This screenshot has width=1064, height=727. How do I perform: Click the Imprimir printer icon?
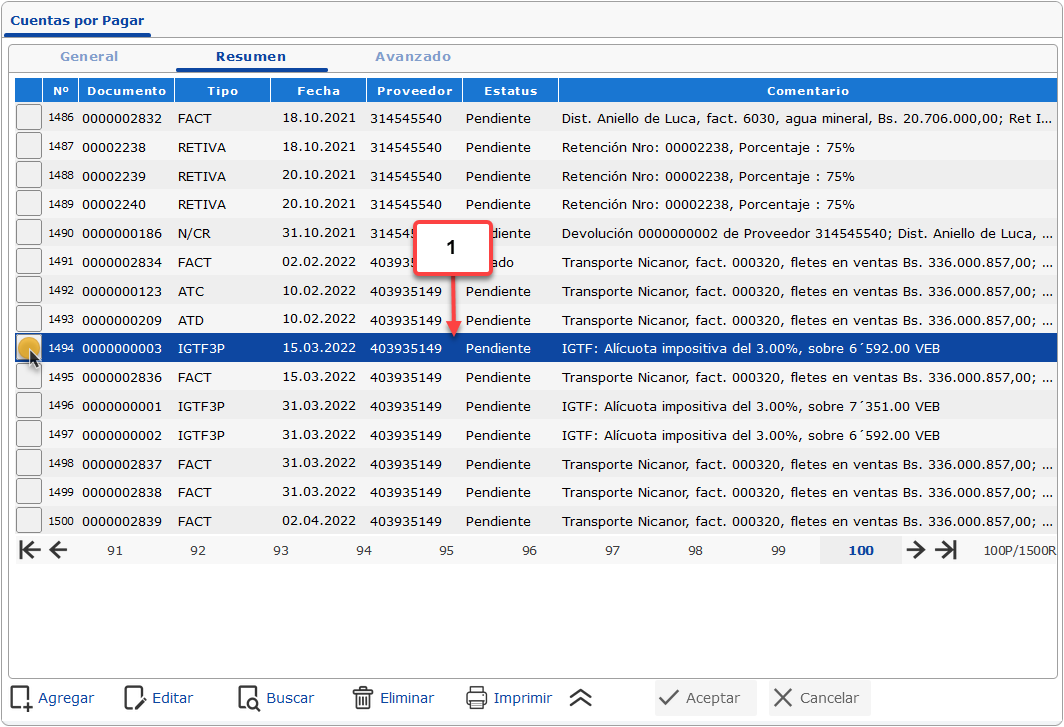click(x=477, y=698)
